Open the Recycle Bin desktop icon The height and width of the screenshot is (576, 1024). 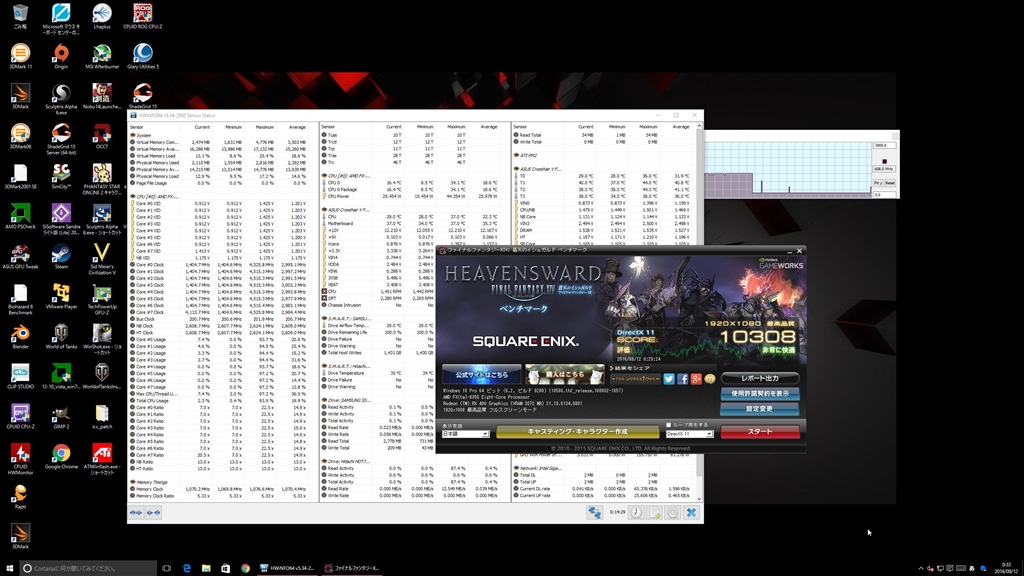(20, 16)
